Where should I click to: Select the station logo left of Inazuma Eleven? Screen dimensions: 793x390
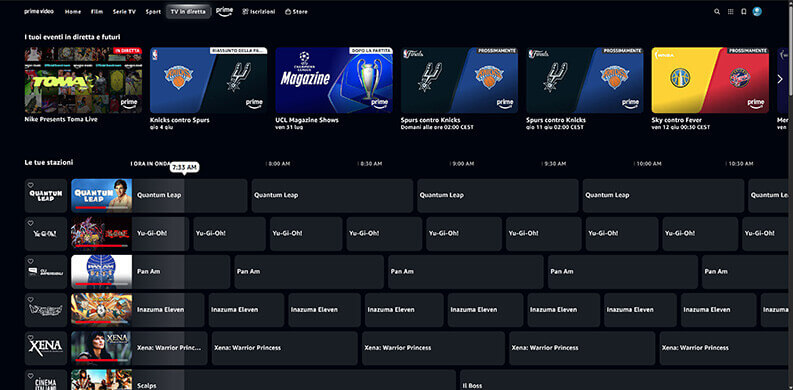pos(46,310)
